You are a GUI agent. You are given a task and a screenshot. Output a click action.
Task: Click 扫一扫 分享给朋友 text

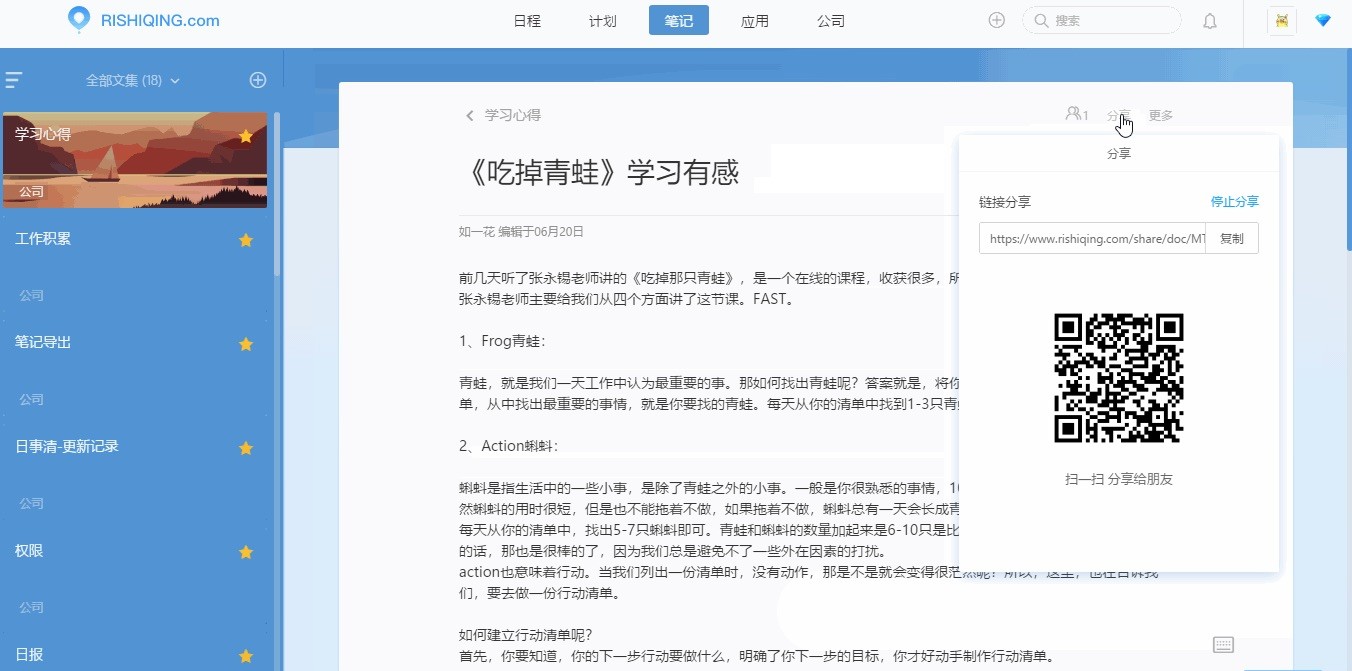(1119, 480)
